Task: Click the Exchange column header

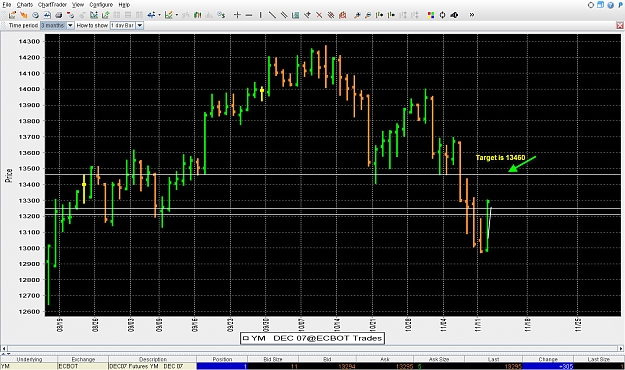Action: (x=83, y=359)
